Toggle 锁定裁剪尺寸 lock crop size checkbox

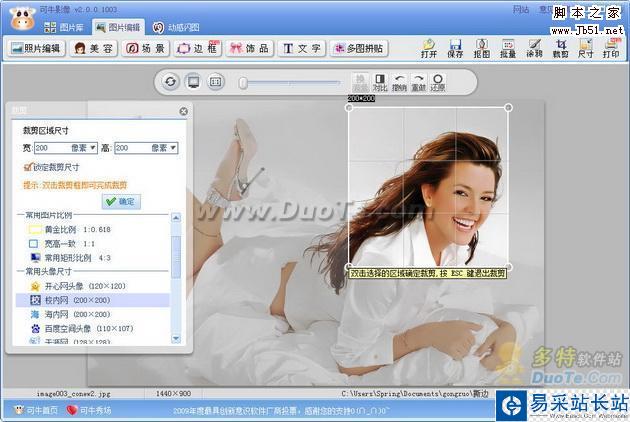pos(28,167)
